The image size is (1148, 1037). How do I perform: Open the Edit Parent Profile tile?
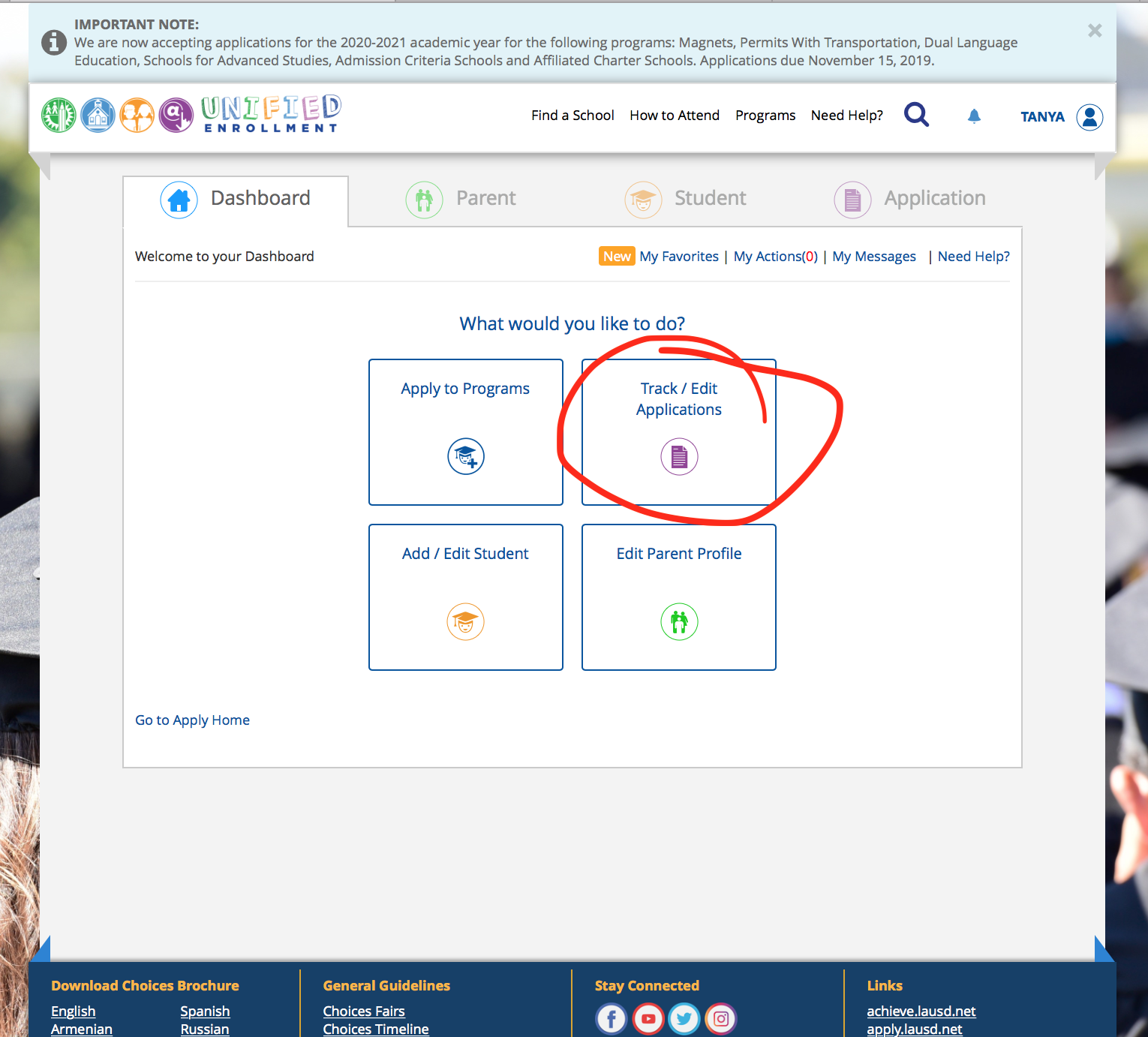679,597
